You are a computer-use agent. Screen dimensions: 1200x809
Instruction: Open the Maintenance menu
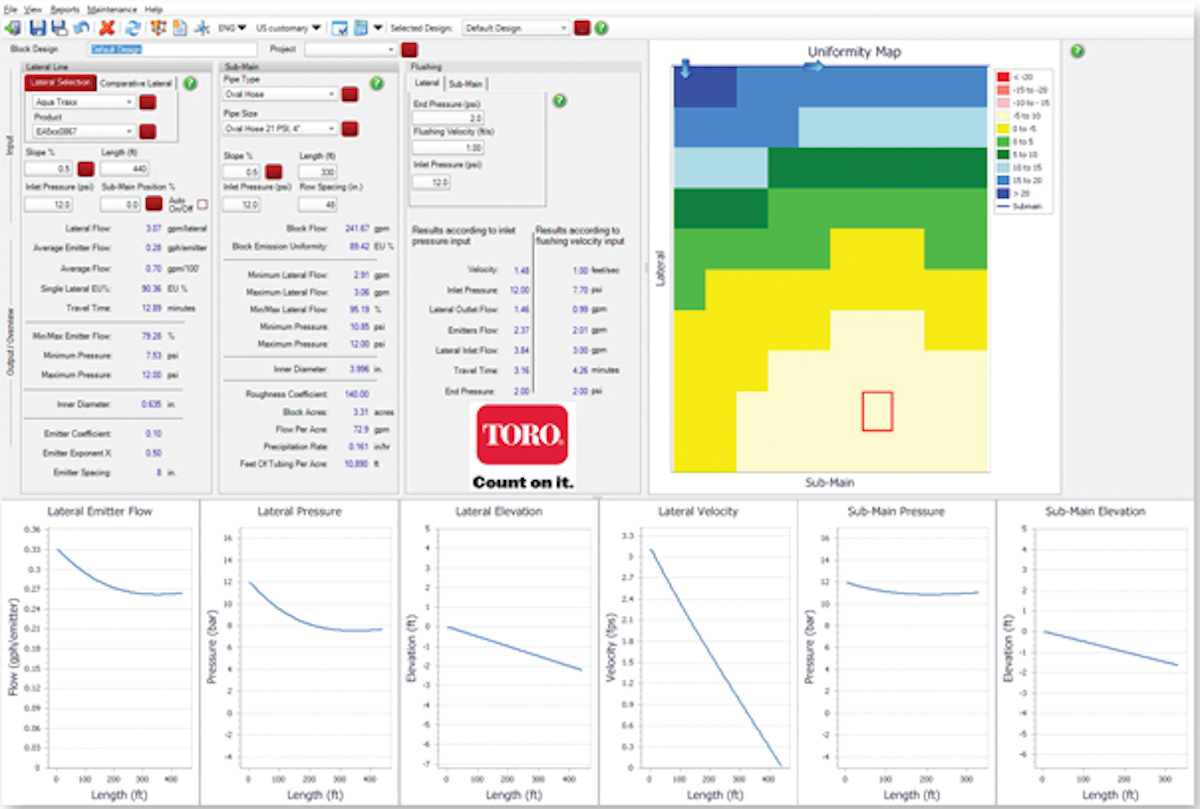click(113, 8)
